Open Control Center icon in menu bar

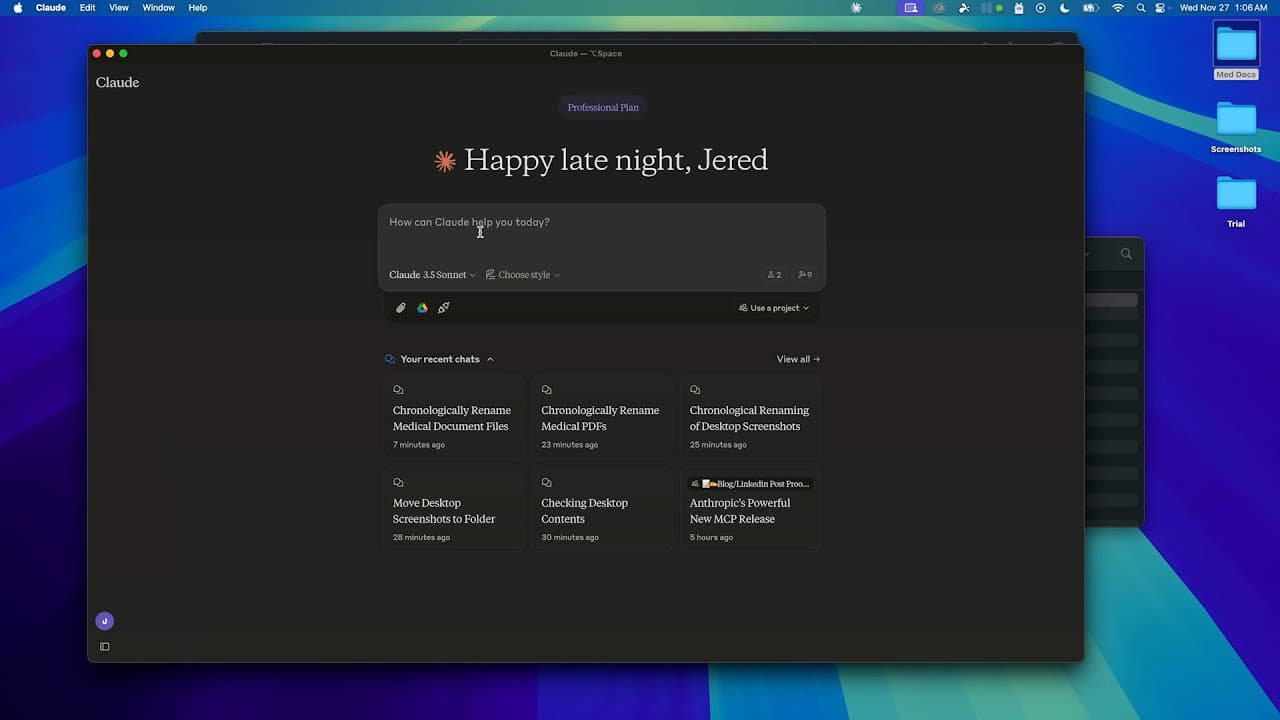point(1161,8)
